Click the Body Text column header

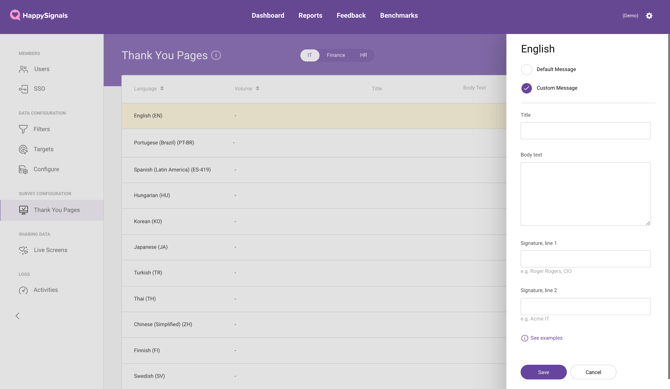(x=474, y=88)
